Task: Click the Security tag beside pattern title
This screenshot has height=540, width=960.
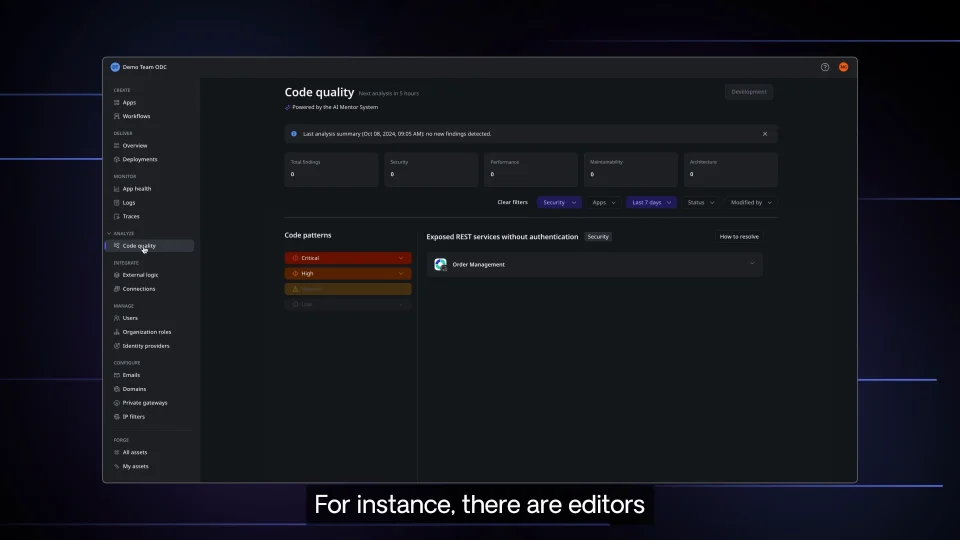Action: [598, 236]
